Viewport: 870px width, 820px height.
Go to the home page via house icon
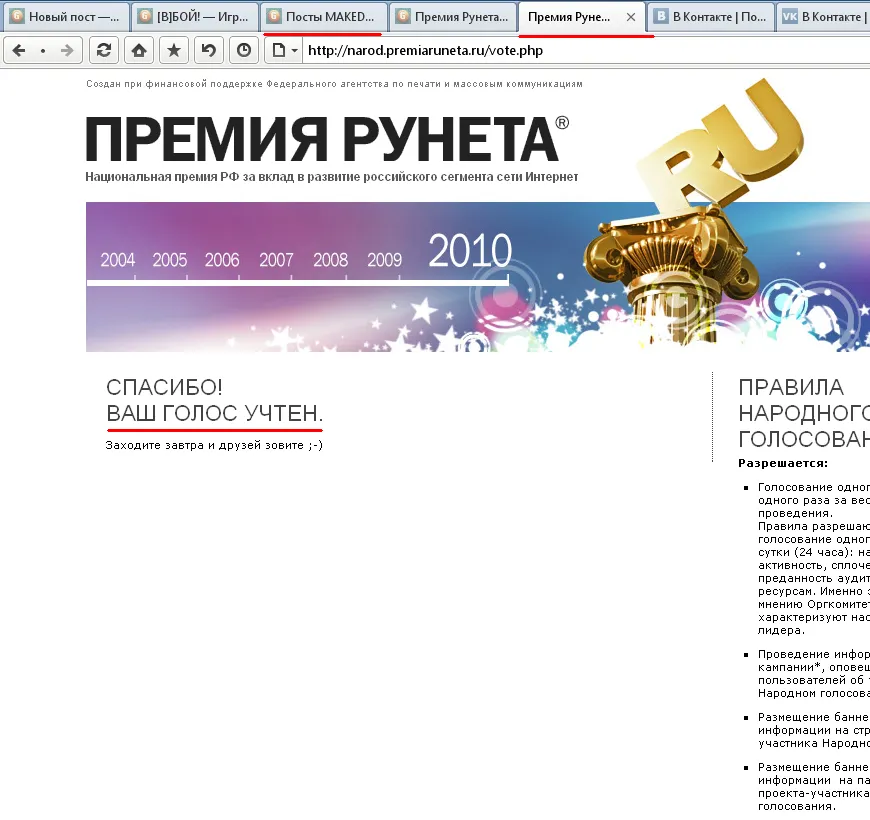pyautogui.click(x=139, y=51)
